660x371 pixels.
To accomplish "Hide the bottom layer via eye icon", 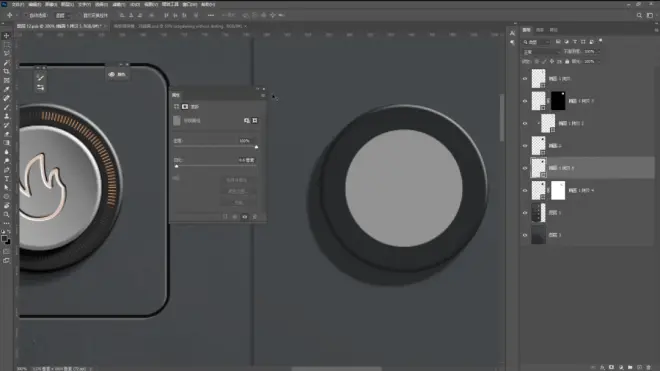I will point(525,235).
